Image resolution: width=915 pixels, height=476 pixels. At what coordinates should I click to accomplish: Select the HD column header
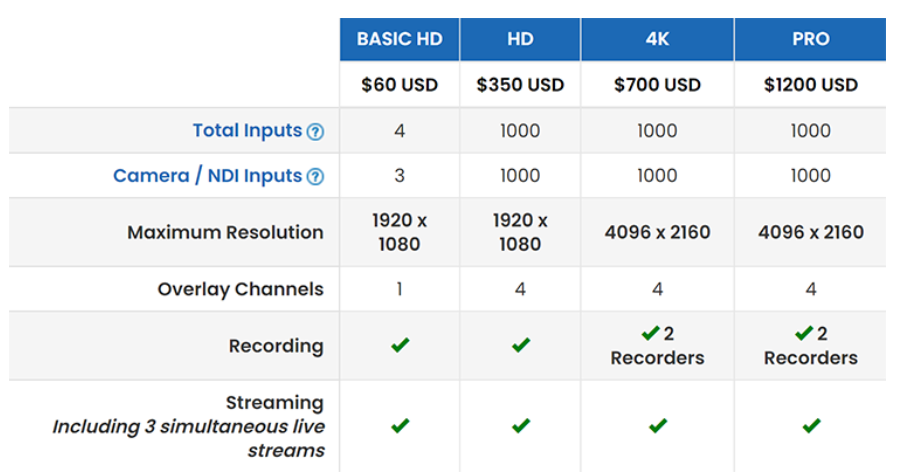click(520, 39)
